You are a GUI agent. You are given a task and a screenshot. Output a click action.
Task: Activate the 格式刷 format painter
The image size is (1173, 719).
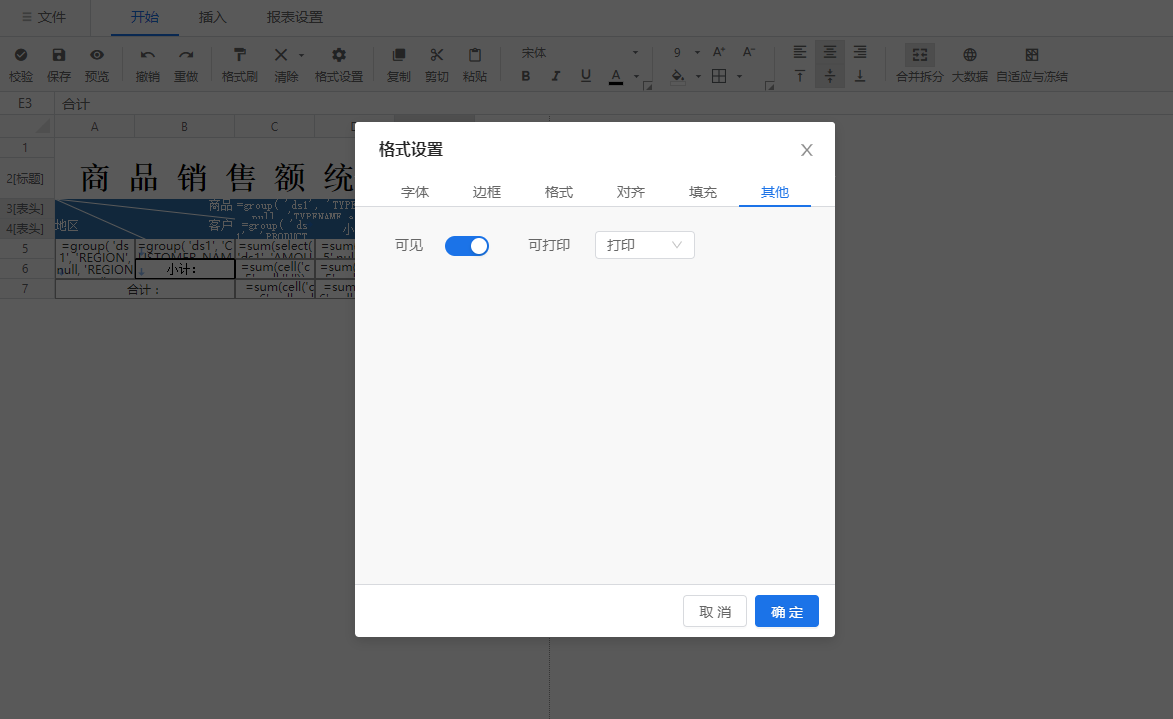click(x=239, y=55)
